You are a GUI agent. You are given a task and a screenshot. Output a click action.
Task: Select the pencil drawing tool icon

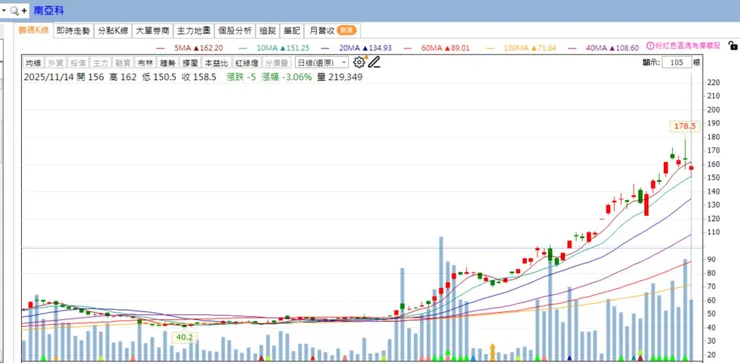374,62
